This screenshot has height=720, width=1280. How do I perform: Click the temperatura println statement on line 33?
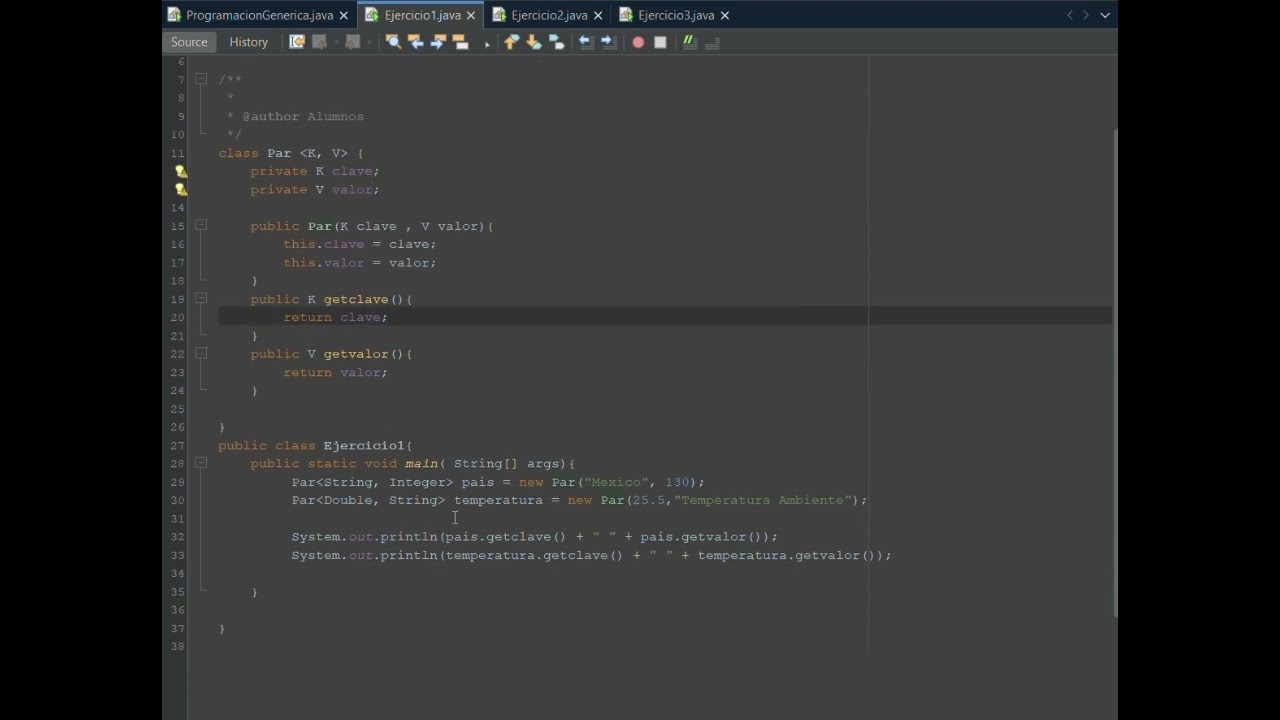[x=591, y=555]
